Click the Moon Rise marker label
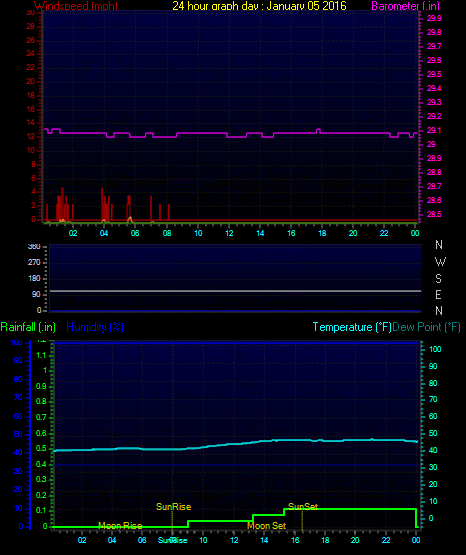 [x=120, y=526]
